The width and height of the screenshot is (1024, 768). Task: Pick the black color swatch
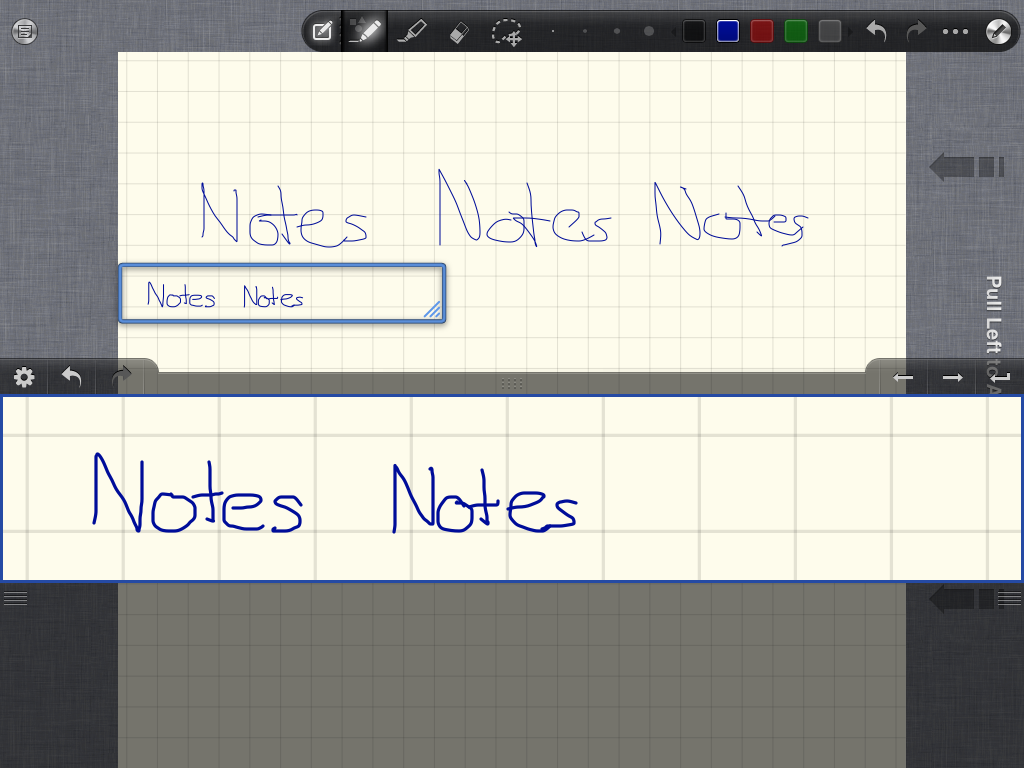[694, 31]
